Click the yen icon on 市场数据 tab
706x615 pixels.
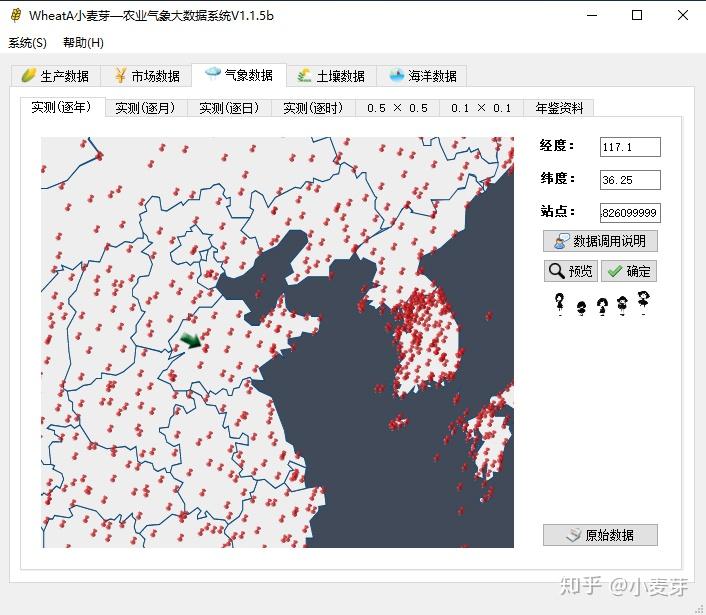[x=120, y=75]
